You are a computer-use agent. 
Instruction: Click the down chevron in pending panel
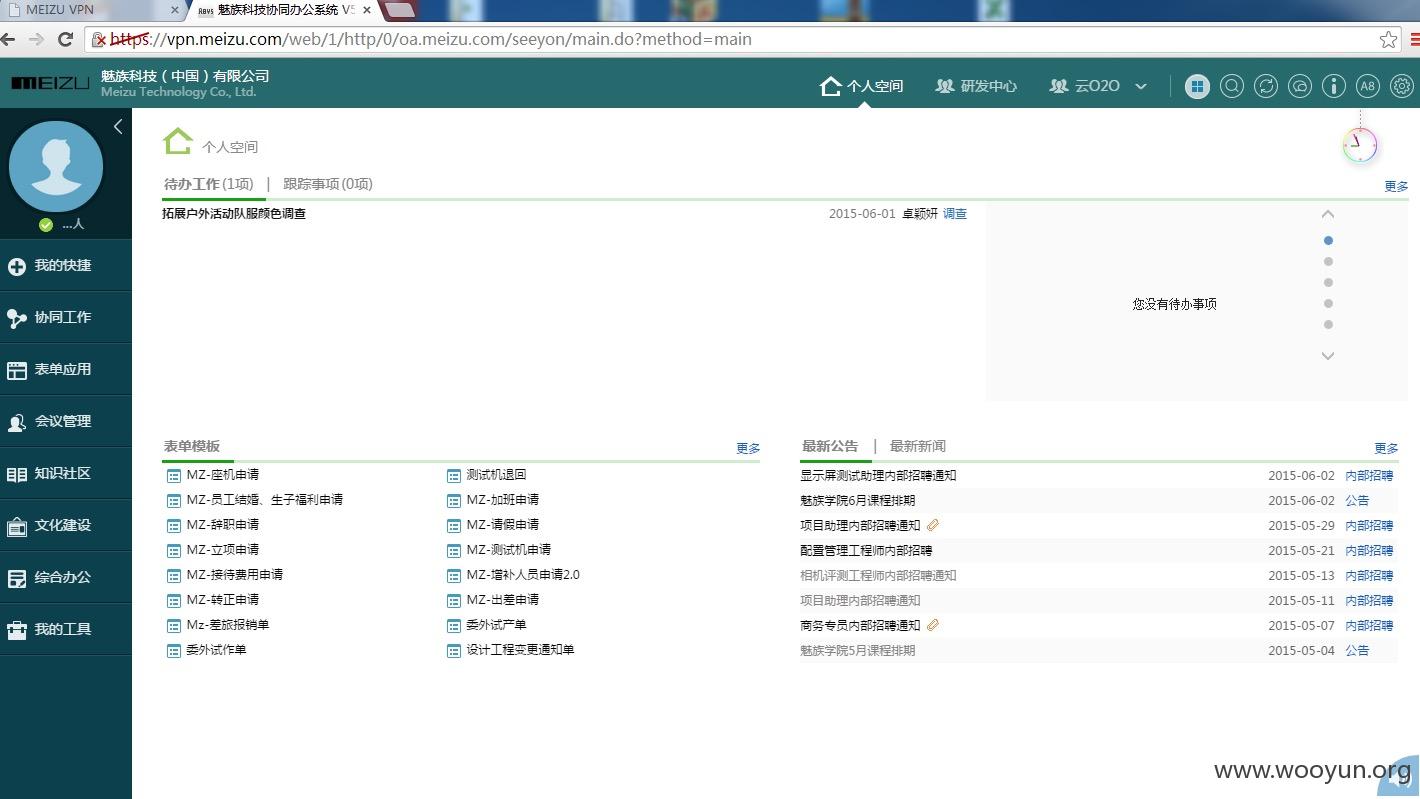tap(1328, 355)
